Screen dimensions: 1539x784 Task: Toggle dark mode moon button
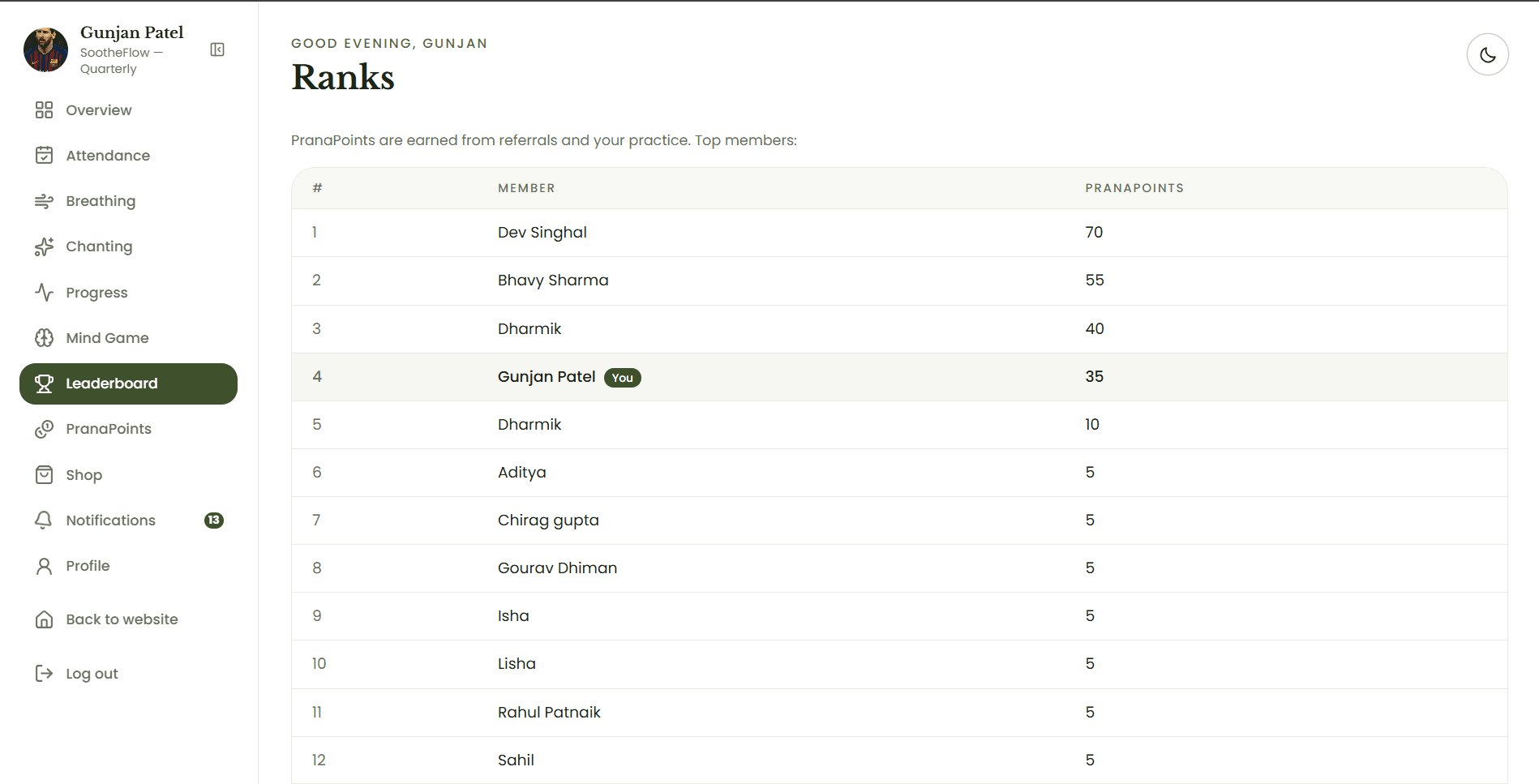[x=1487, y=54]
